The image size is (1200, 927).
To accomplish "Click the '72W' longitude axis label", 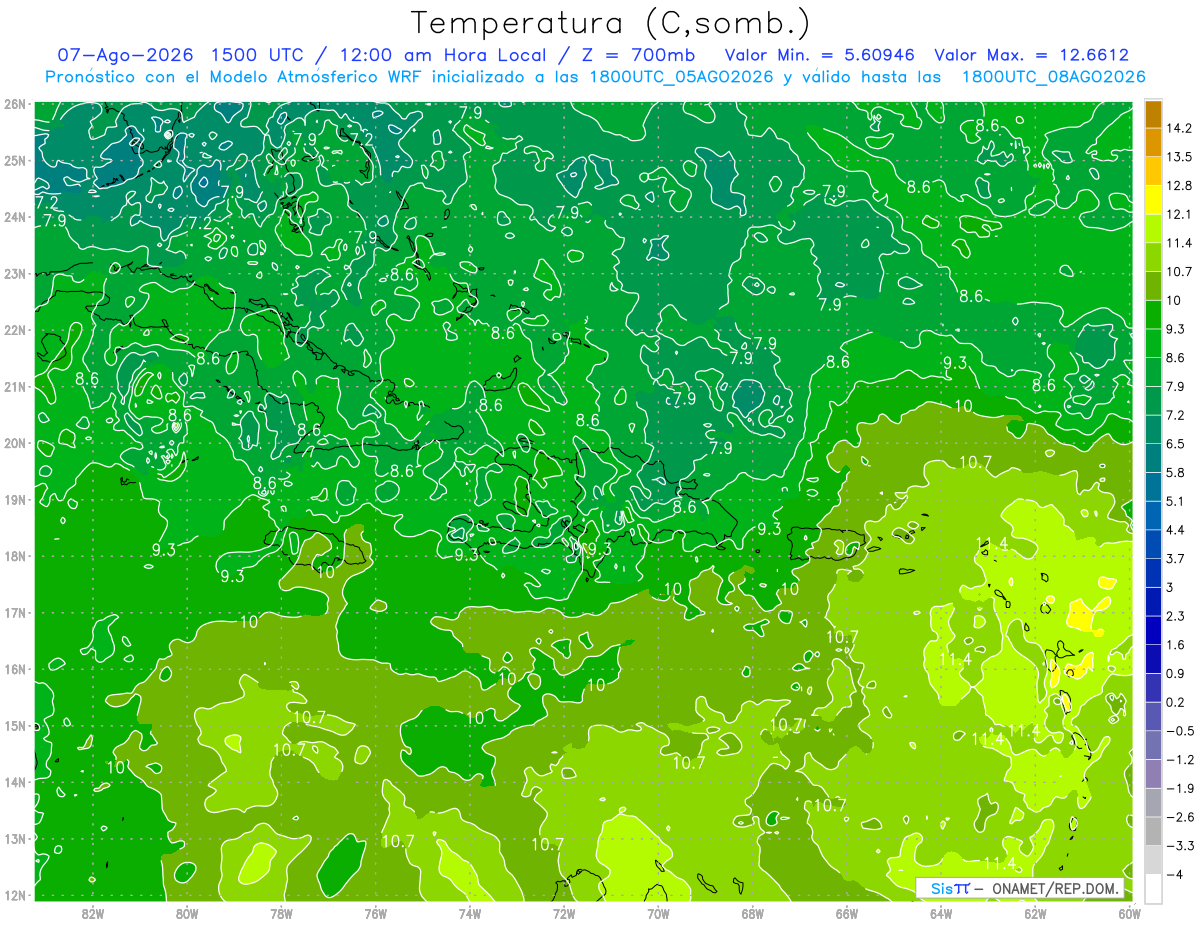I will pyautogui.click(x=564, y=913).
